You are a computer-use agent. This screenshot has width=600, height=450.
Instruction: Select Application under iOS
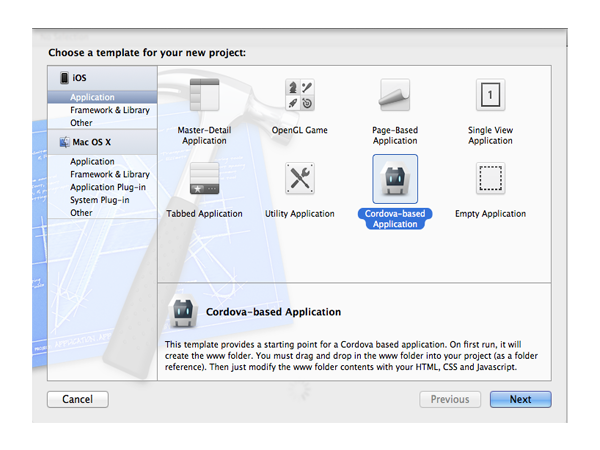[92, 98]
